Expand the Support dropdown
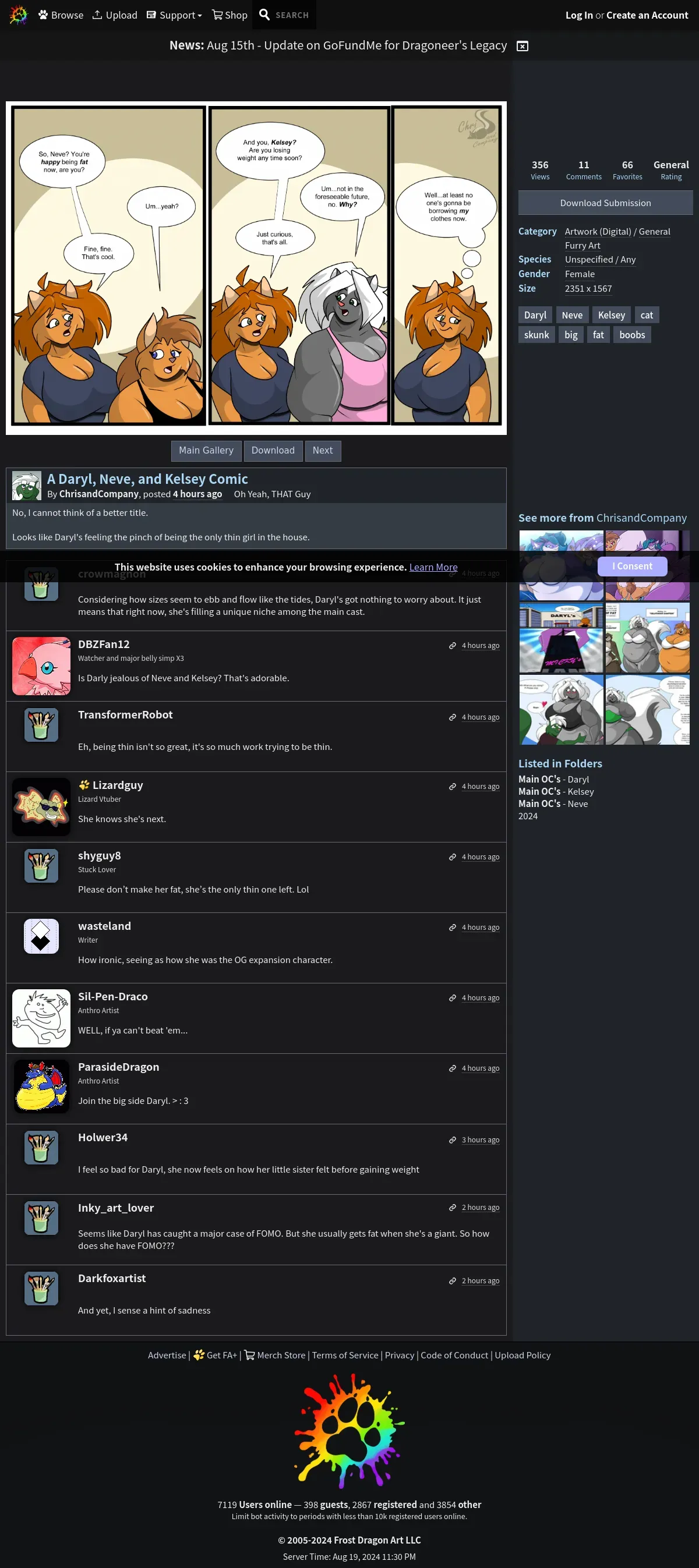The image size is (699, 1568). [174, 15]
